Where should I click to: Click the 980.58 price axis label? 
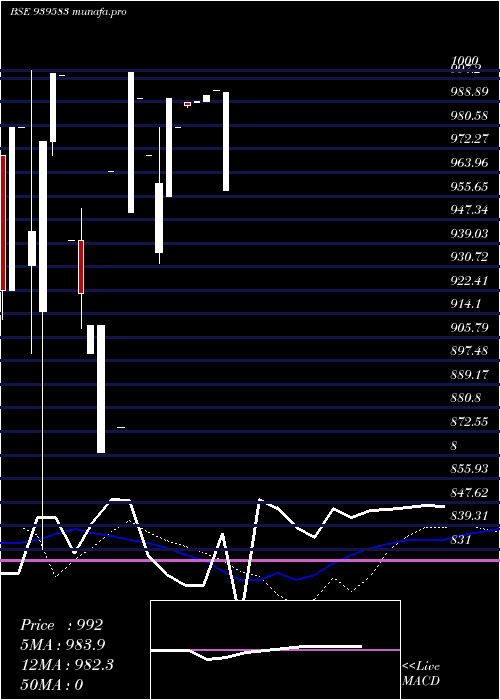469,116
